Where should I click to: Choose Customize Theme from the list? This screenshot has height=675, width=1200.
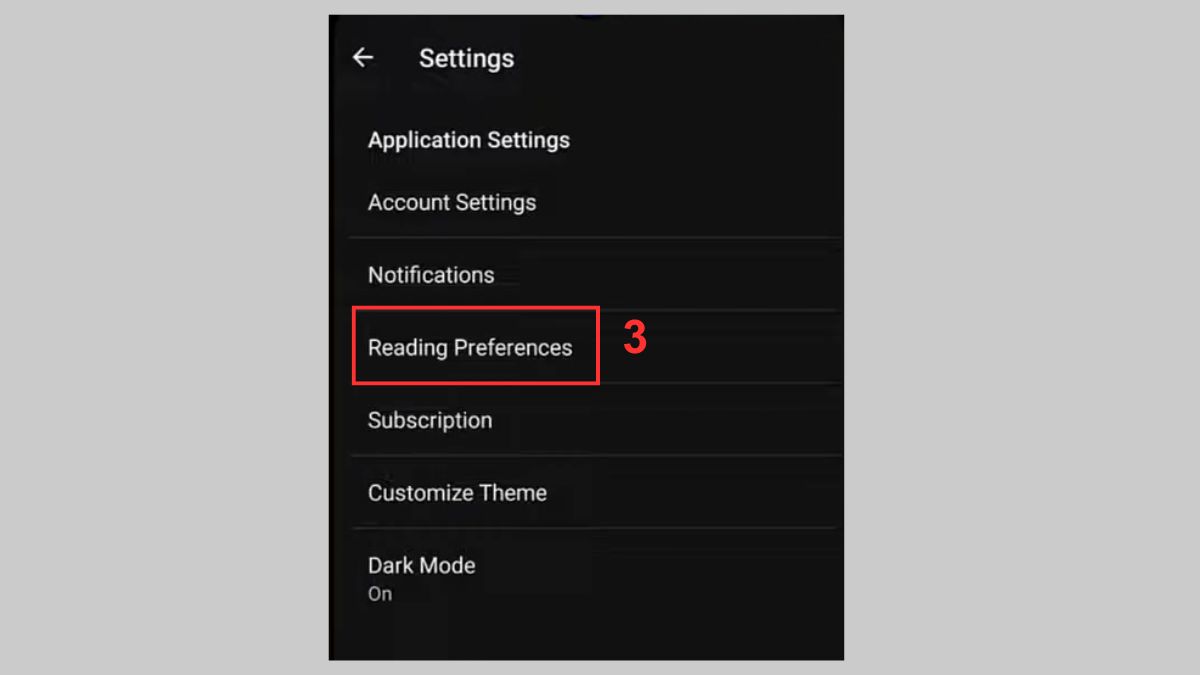pyautogui.click(x=458, y=492)
